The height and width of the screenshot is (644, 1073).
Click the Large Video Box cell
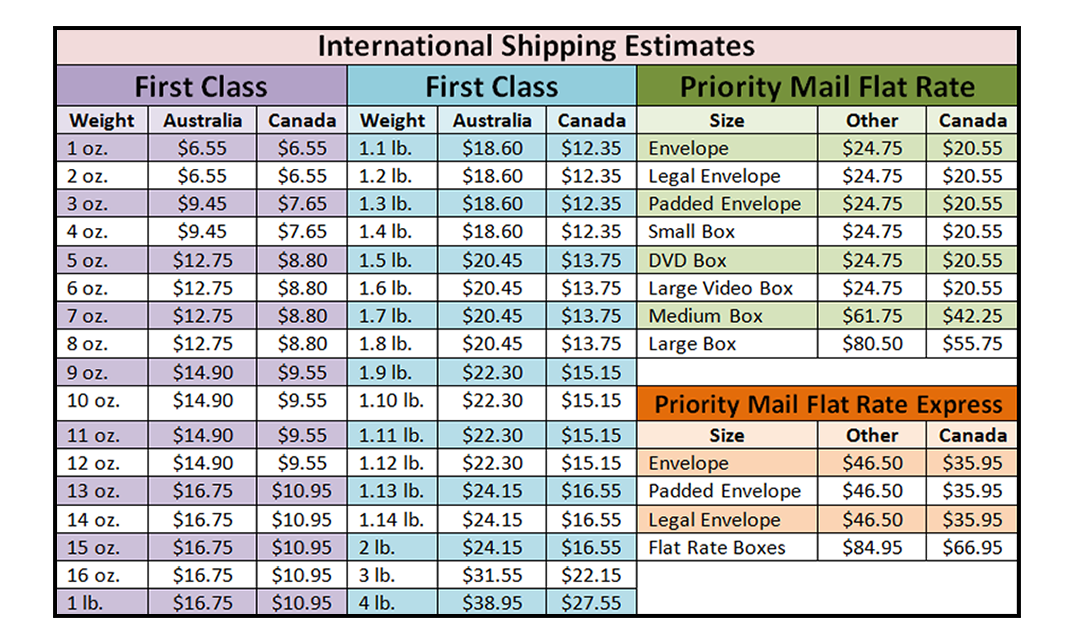(x=720, y=288)
